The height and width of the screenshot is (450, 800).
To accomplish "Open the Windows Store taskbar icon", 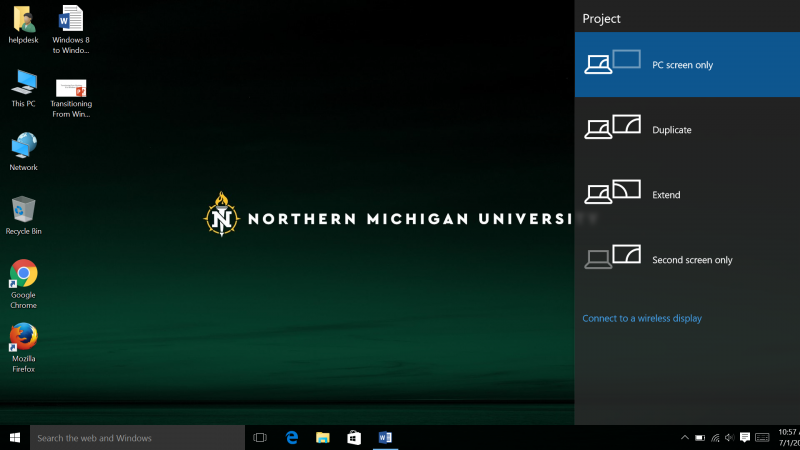I will coord(354,437).
